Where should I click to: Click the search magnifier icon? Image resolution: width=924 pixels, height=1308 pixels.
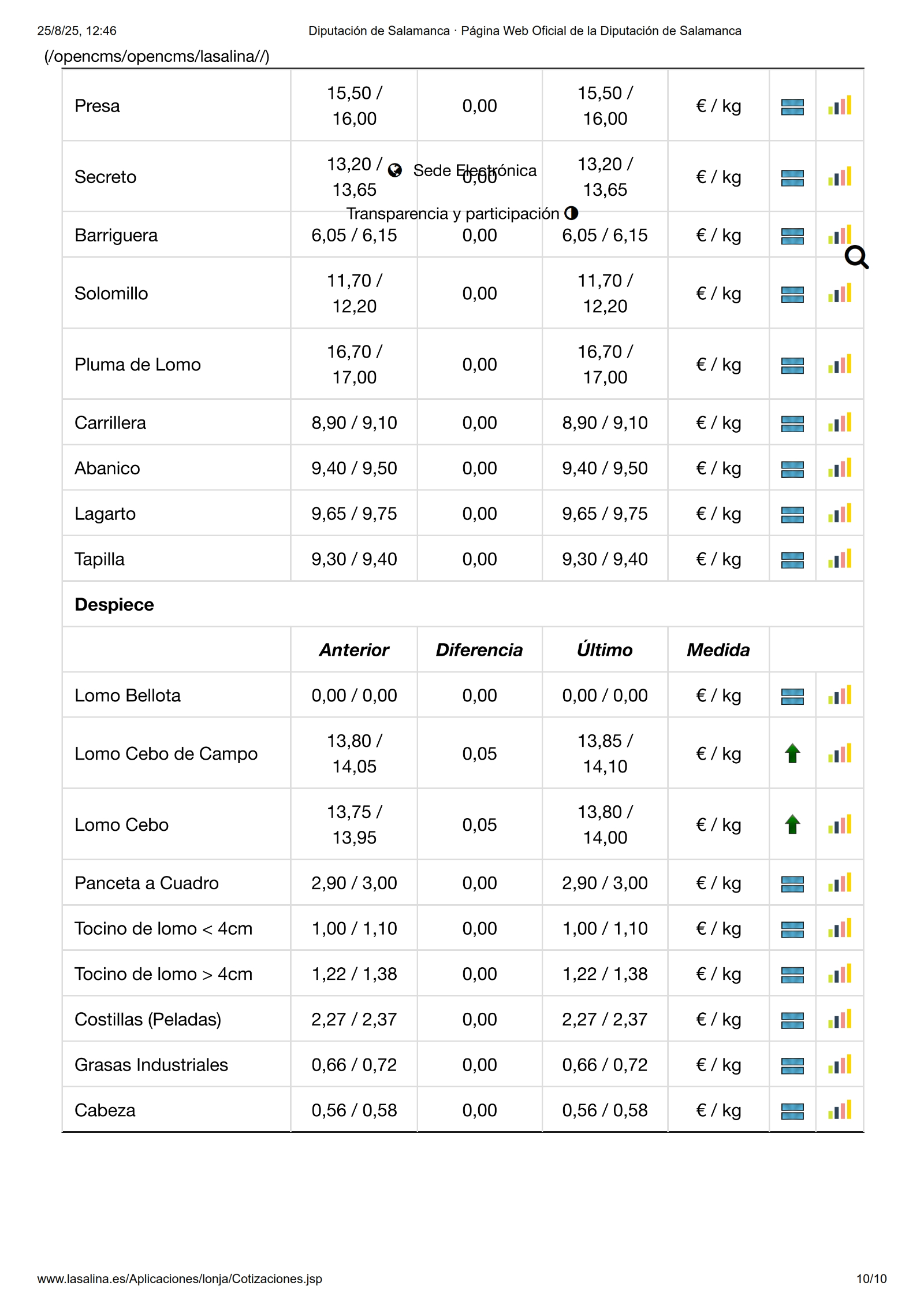point(856,258)
